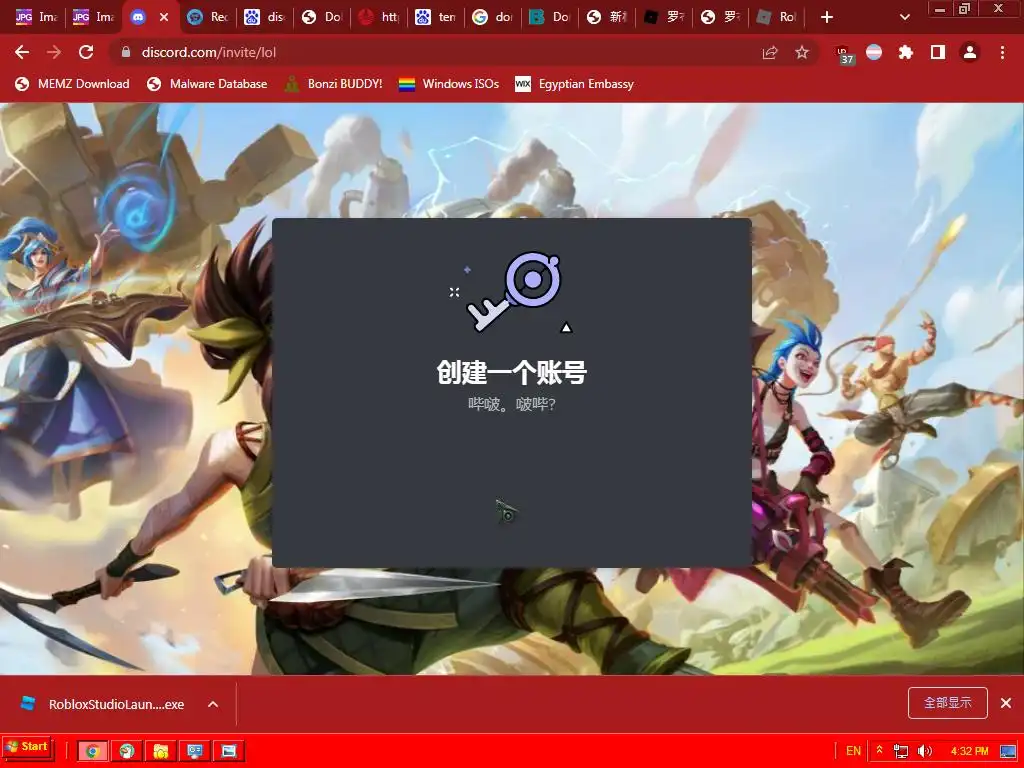Switch to the Roblox 'Ro' tab

coord(776,17)
